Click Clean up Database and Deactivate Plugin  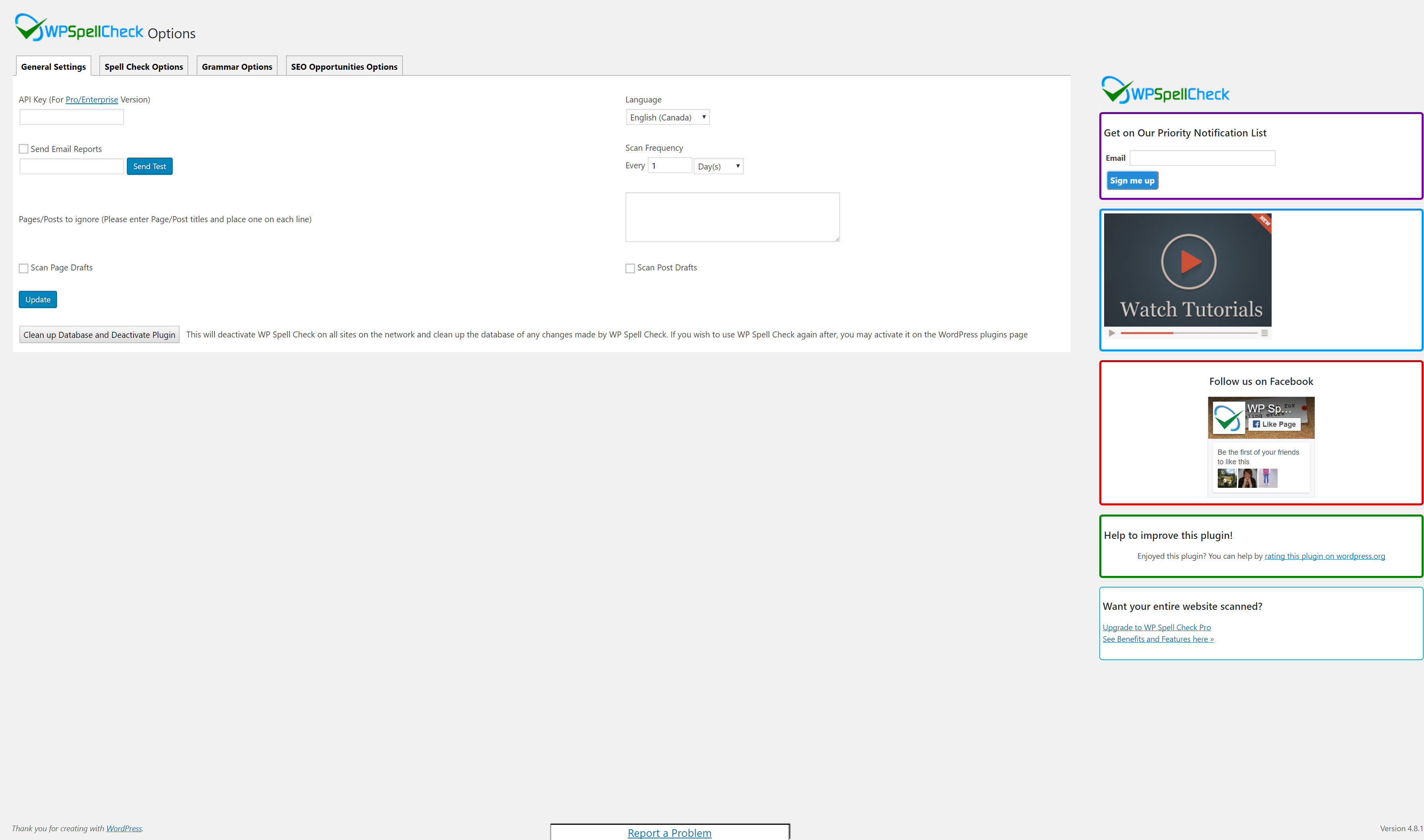[99, 335]
